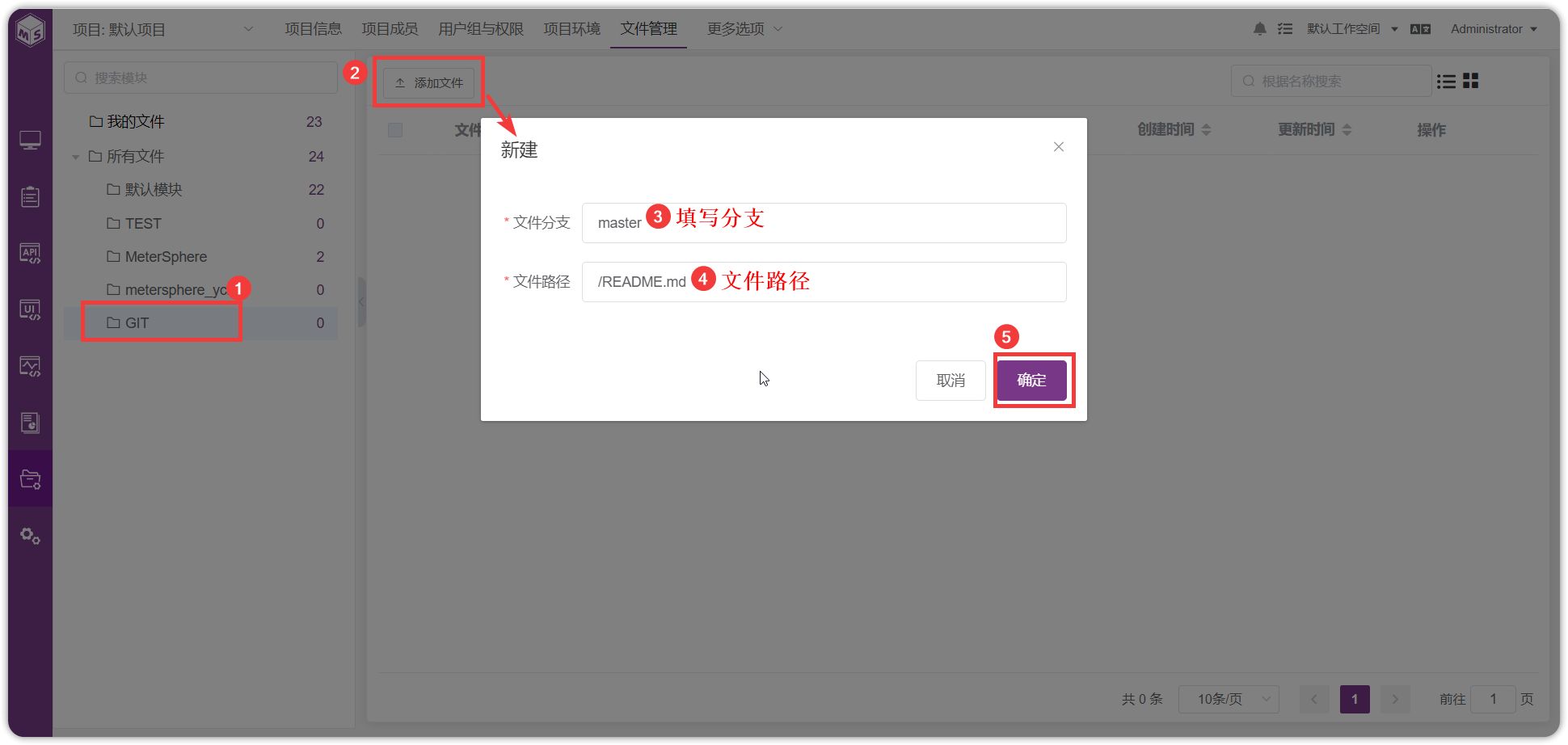Open the workstation monitor sidebar icon
The width and height of the screenshot is (1568, 745).
(x=31, y=141)
